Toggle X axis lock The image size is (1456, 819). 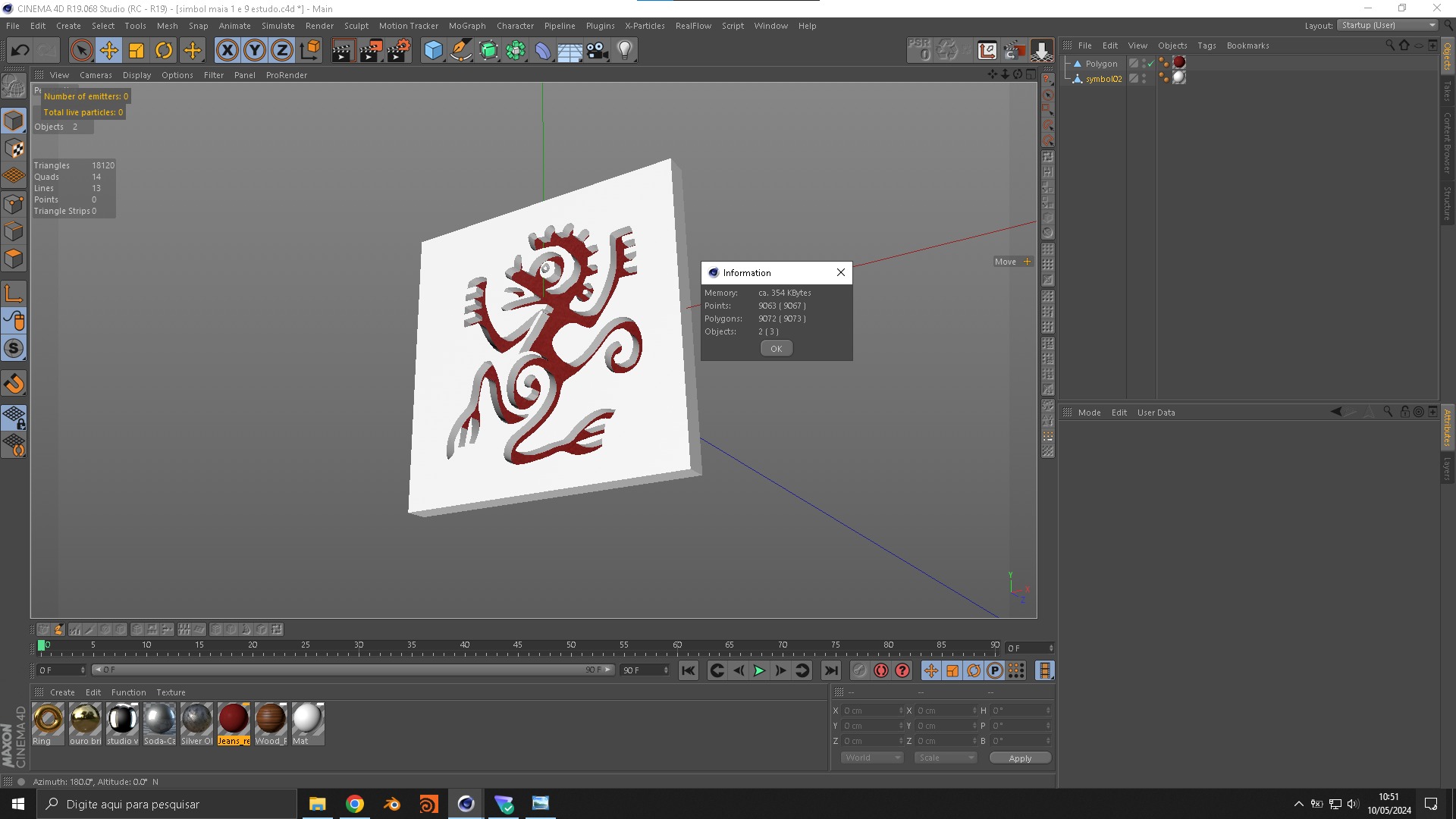pos(227,51)
